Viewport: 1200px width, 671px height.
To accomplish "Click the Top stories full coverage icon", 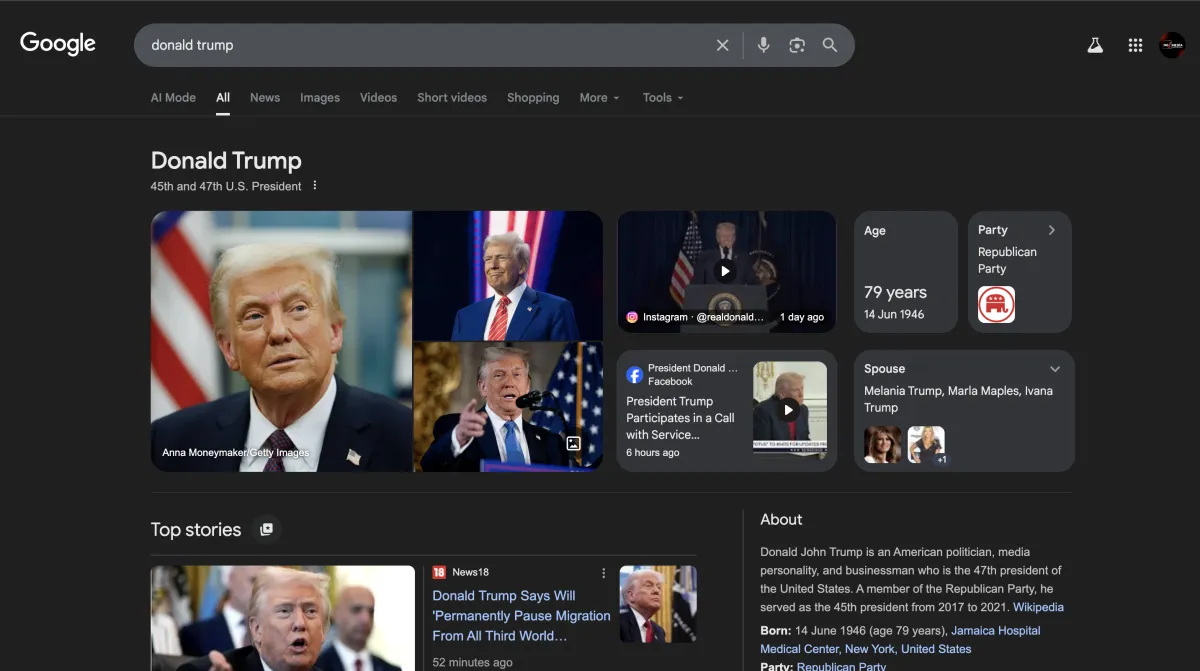I will [266, 529].
